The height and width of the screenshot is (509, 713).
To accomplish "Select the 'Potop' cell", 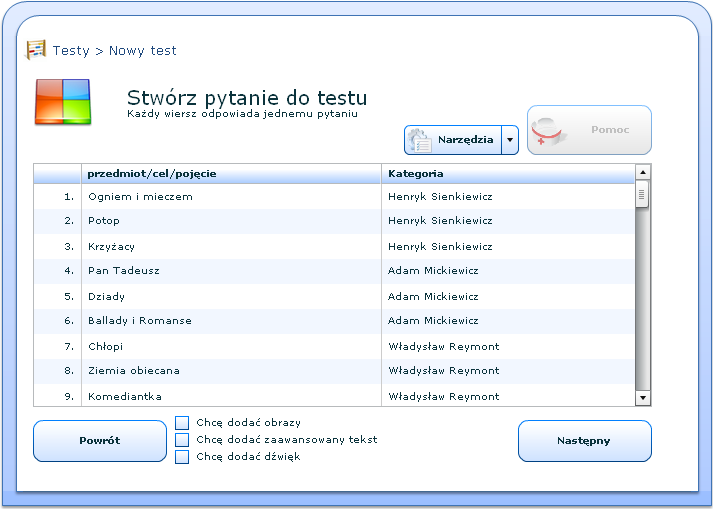I will pos(231,221).
